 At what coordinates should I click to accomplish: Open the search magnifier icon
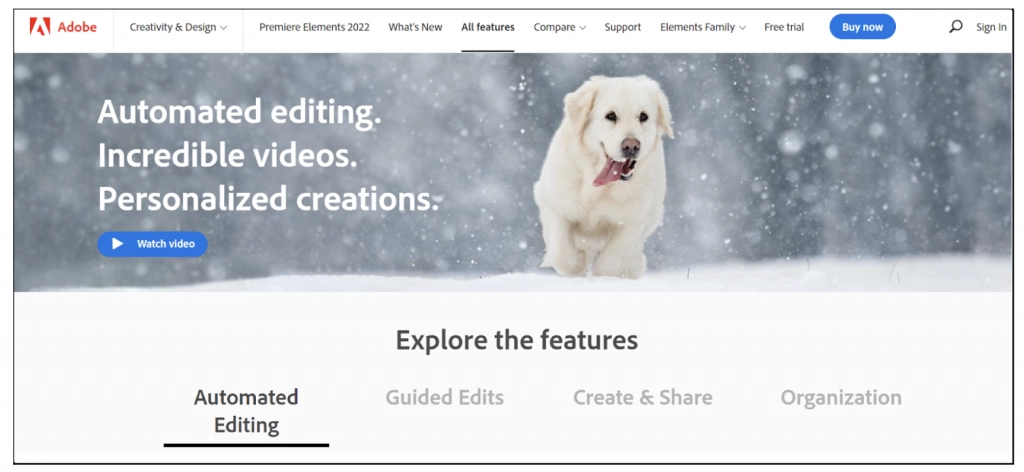tap(955, 27)
